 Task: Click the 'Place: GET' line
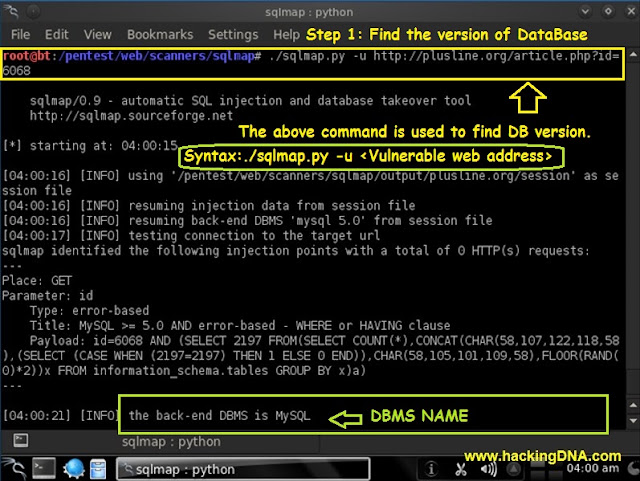tap(37, 281)
